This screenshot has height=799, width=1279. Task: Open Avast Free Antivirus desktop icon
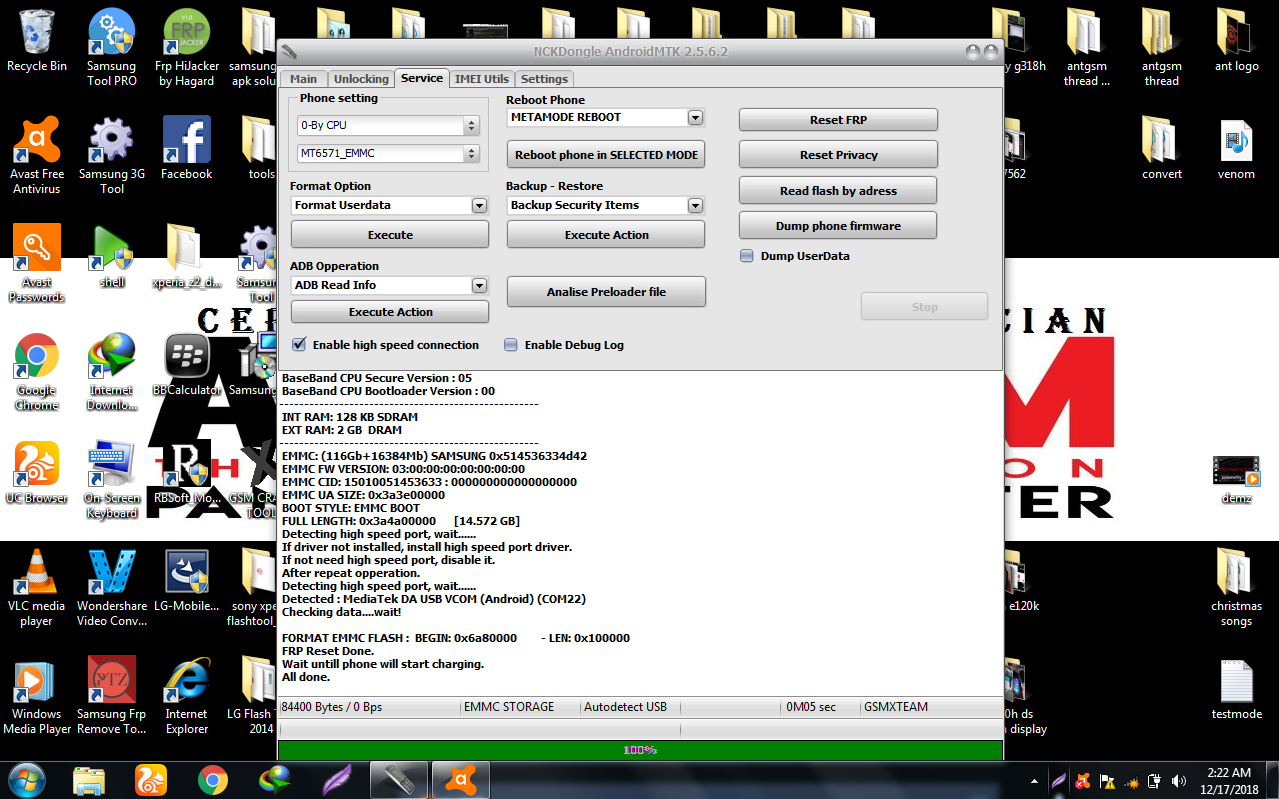click(37, 156)
